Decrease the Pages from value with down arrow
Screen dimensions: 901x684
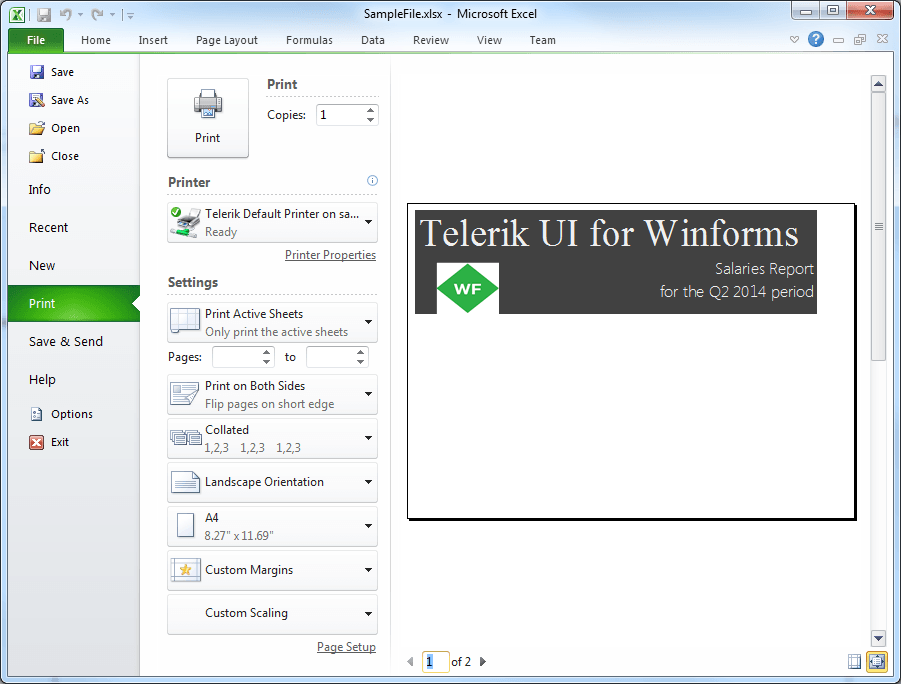[266, 362]
